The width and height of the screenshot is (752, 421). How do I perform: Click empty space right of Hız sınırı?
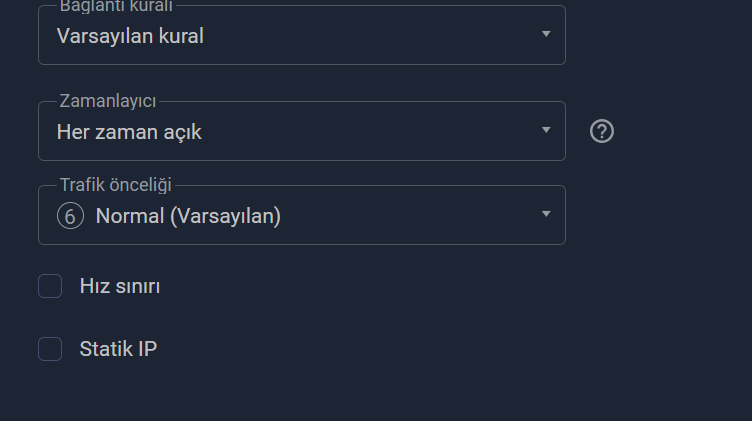click(x=400, y=287)
